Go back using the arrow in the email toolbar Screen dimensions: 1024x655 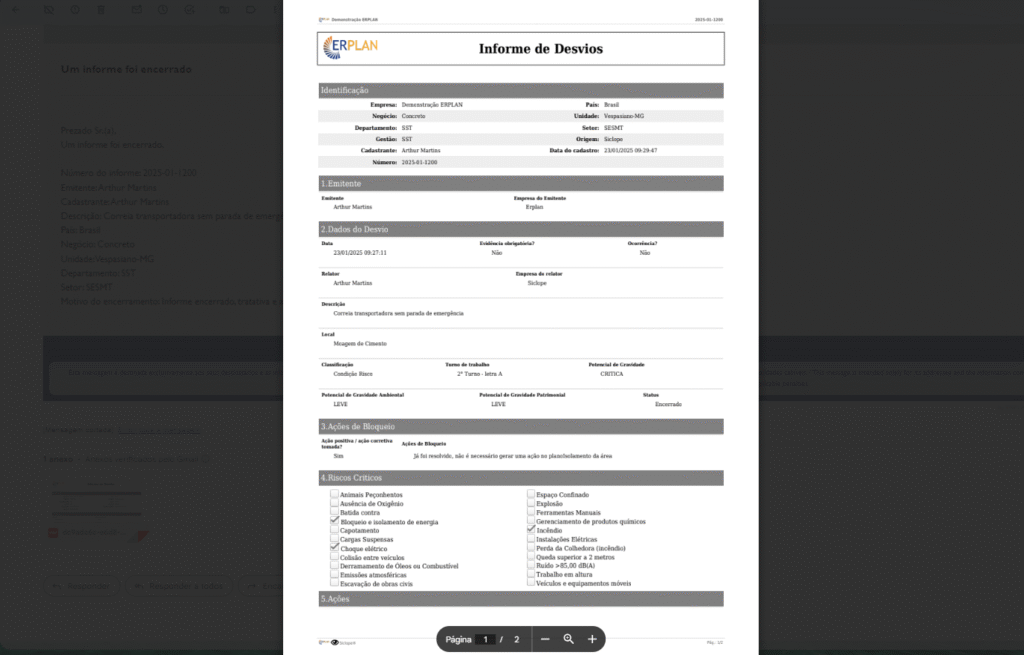(16, 10)
